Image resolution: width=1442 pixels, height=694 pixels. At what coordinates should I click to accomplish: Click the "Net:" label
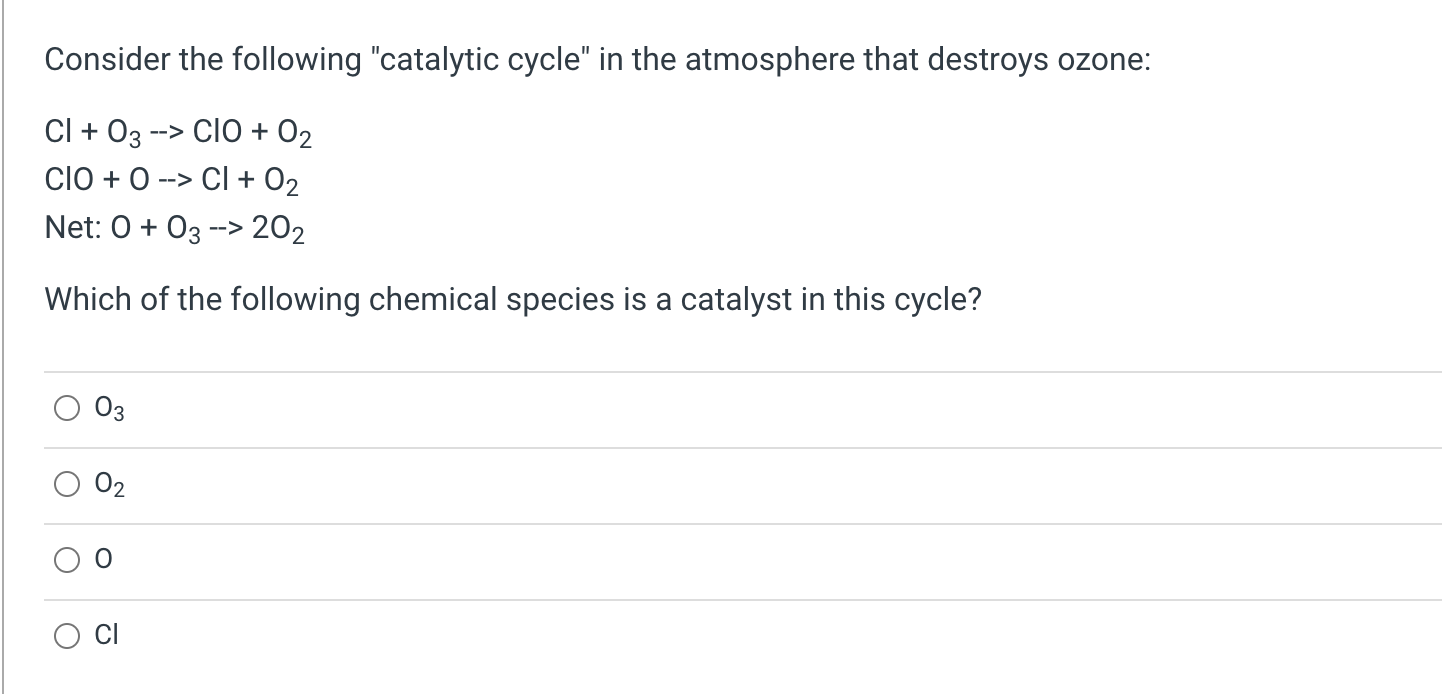[71, 231]
